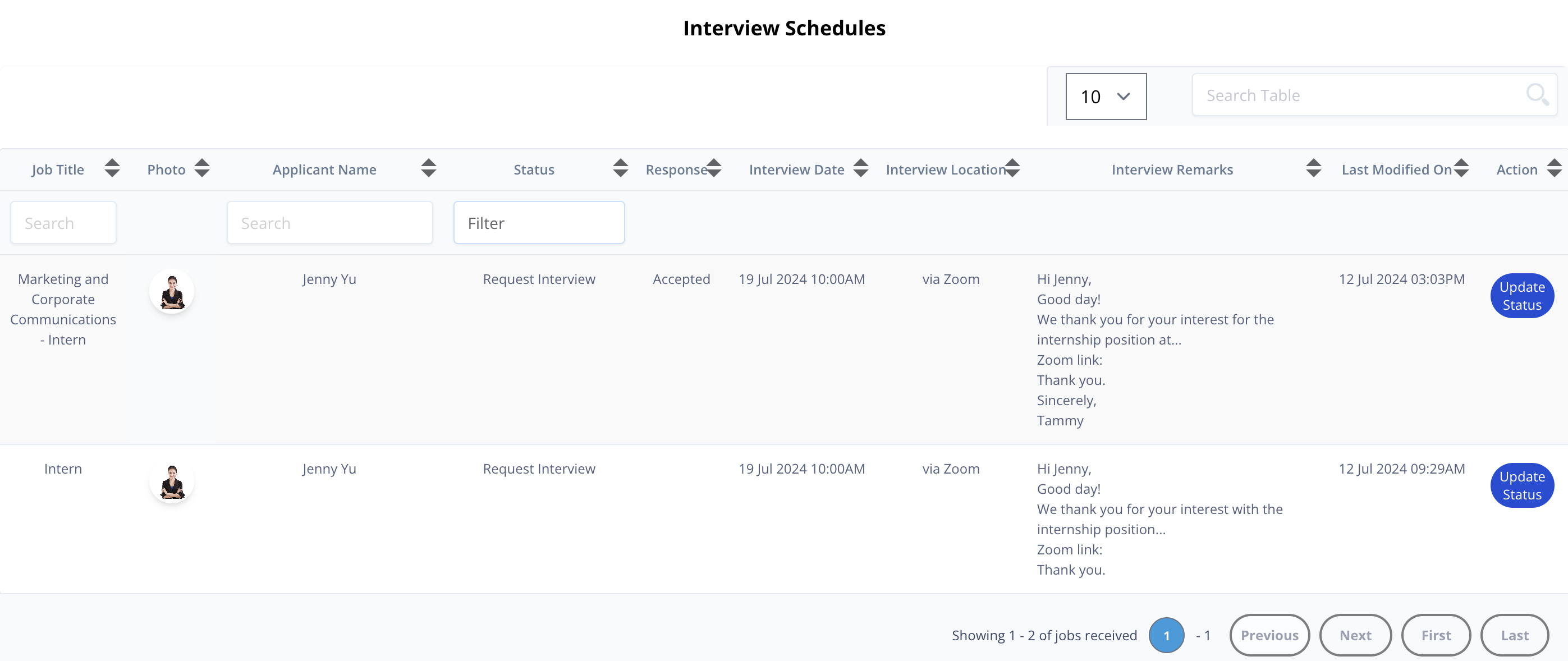Click '12 Jul 2024 03:03PM' cell
Image resolution: width=1568 pixels, height=661 pixels.
click(1401, 279)
